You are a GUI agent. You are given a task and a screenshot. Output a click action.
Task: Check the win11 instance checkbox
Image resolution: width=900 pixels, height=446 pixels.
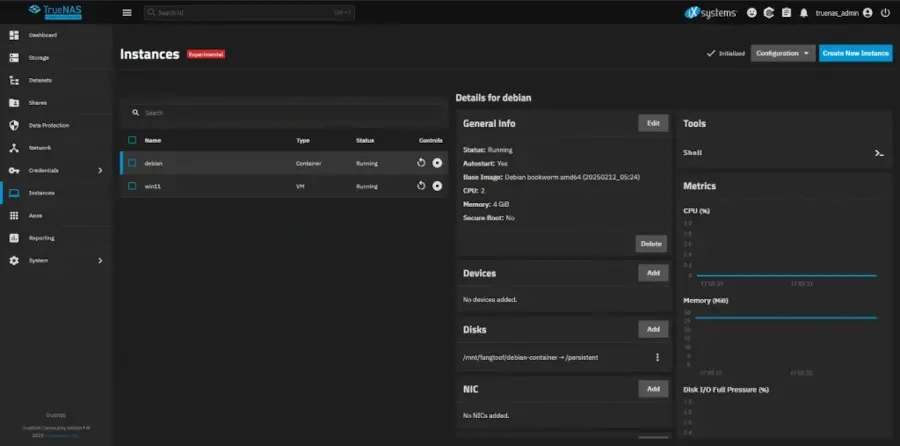(132, 186)
